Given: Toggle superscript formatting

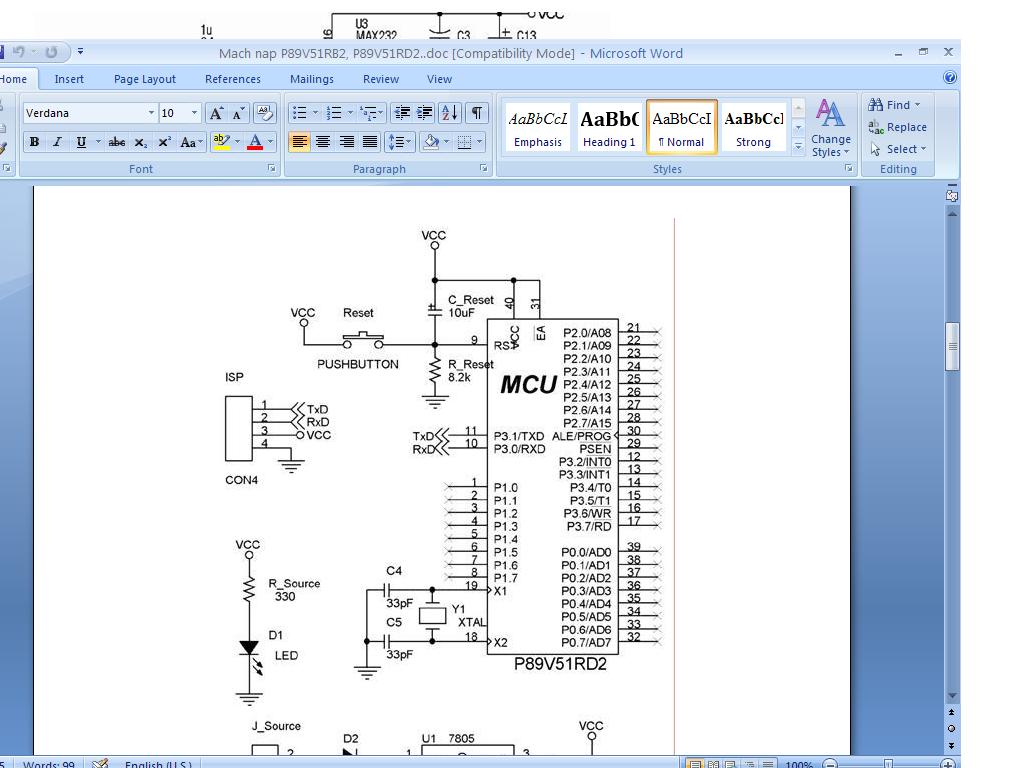Looking at the screenshot, I should point(164,142).
